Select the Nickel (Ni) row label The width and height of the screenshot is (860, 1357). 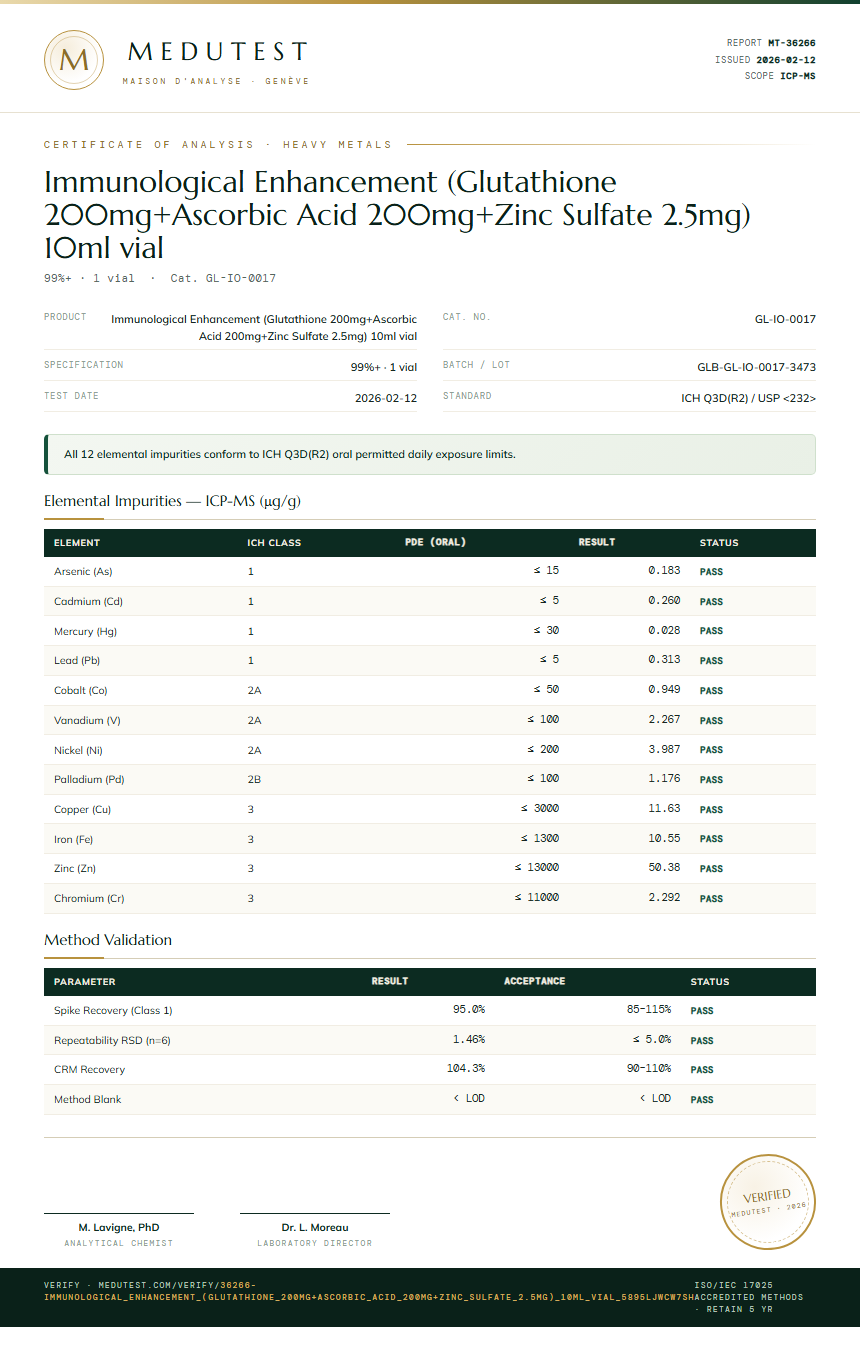78,750
